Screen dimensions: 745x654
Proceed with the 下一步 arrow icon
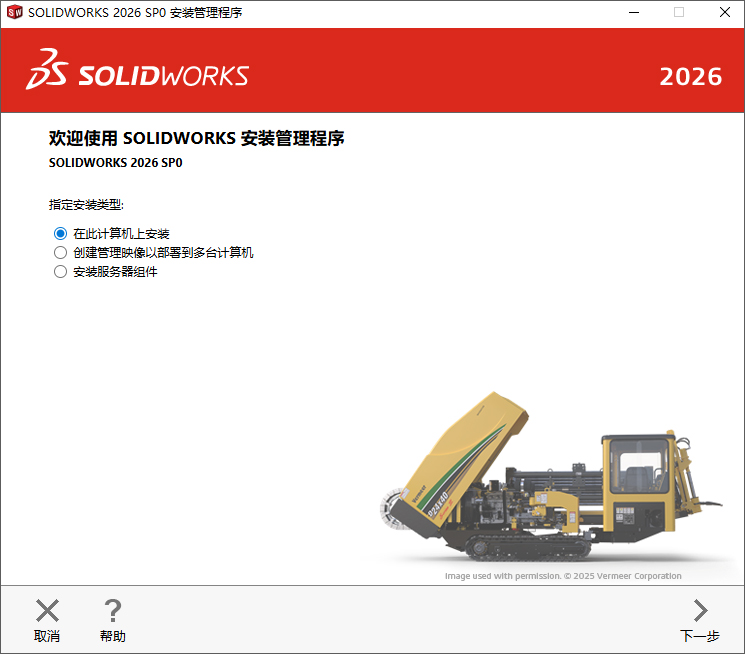tap(700, 611)
